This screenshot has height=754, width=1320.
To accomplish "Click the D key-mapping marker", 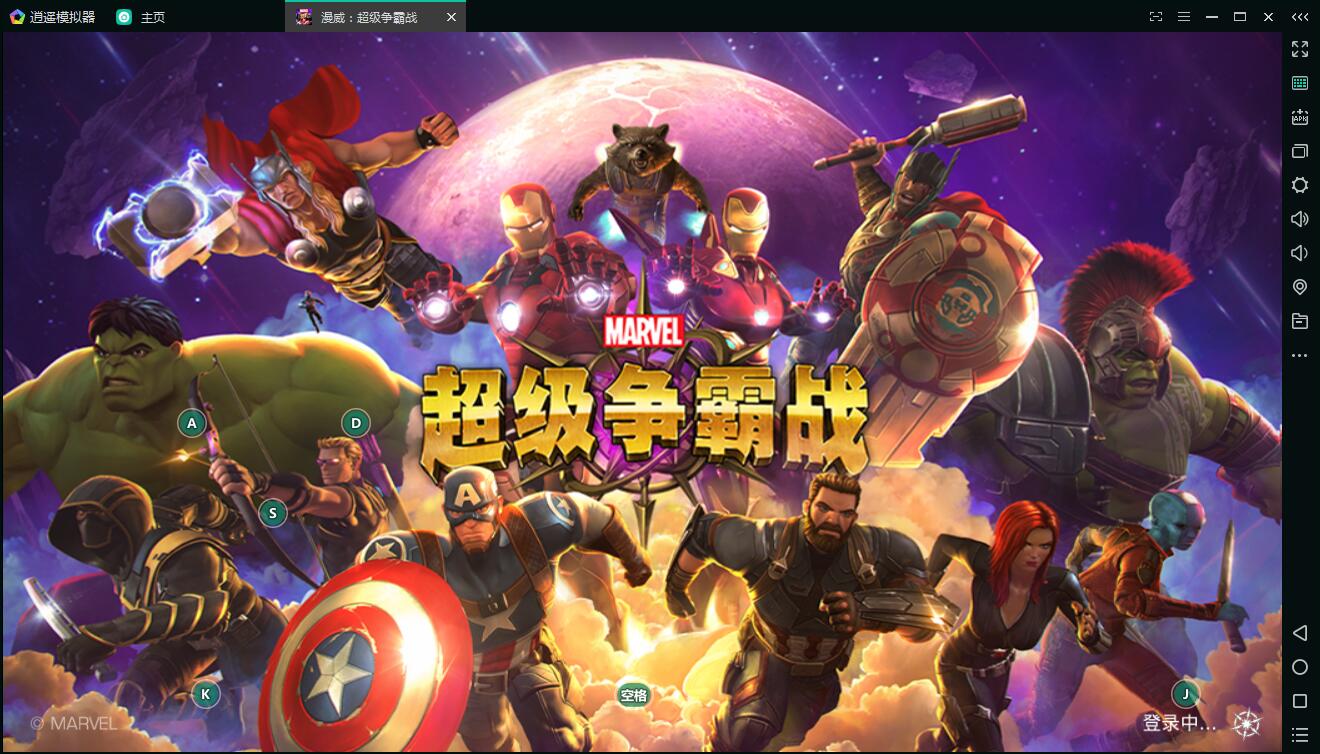I will (x=356, y=423).
